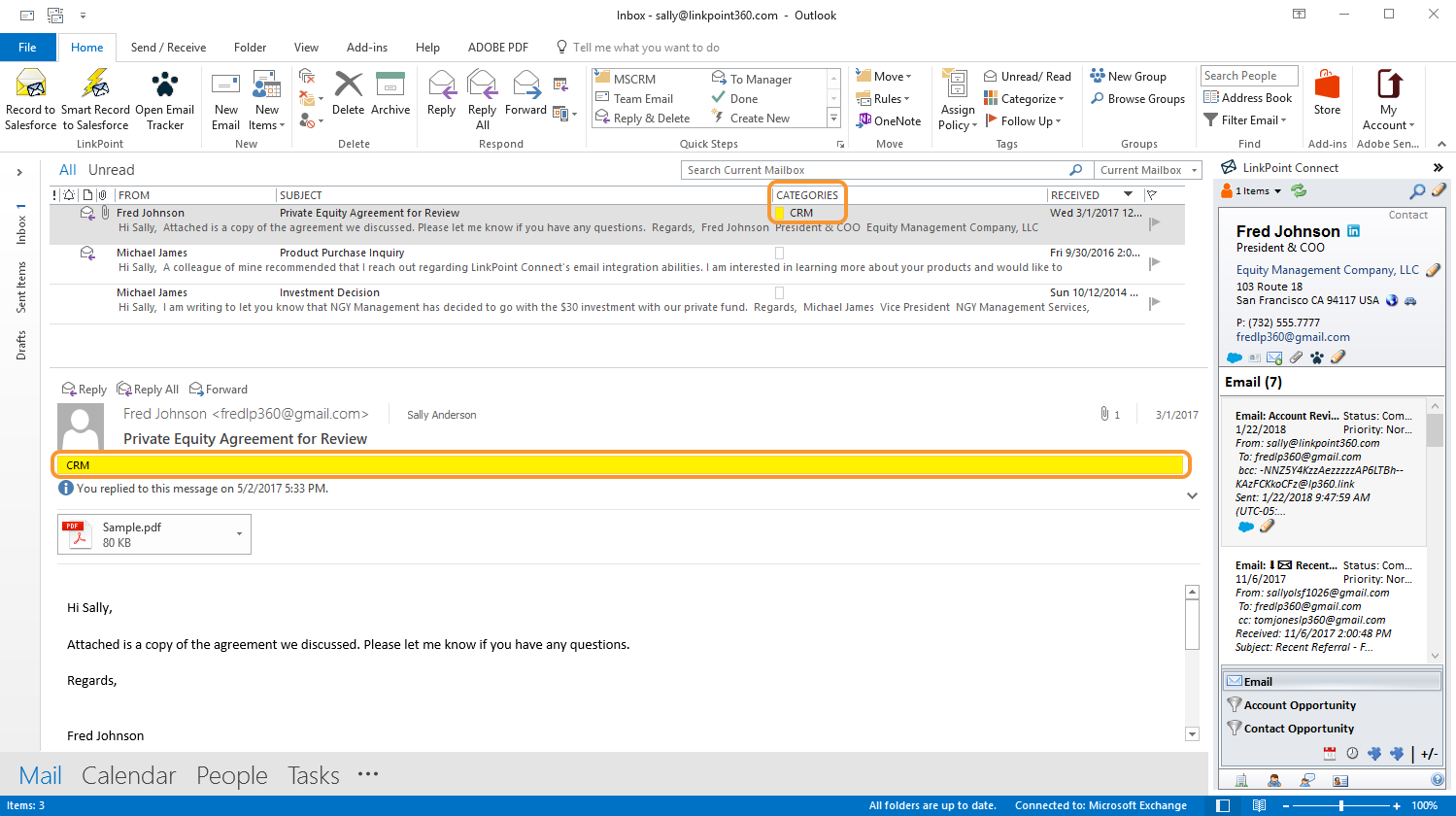Switch to Send / Receive tab
Screen dimensions: 1456x816
tap(168, 48)
